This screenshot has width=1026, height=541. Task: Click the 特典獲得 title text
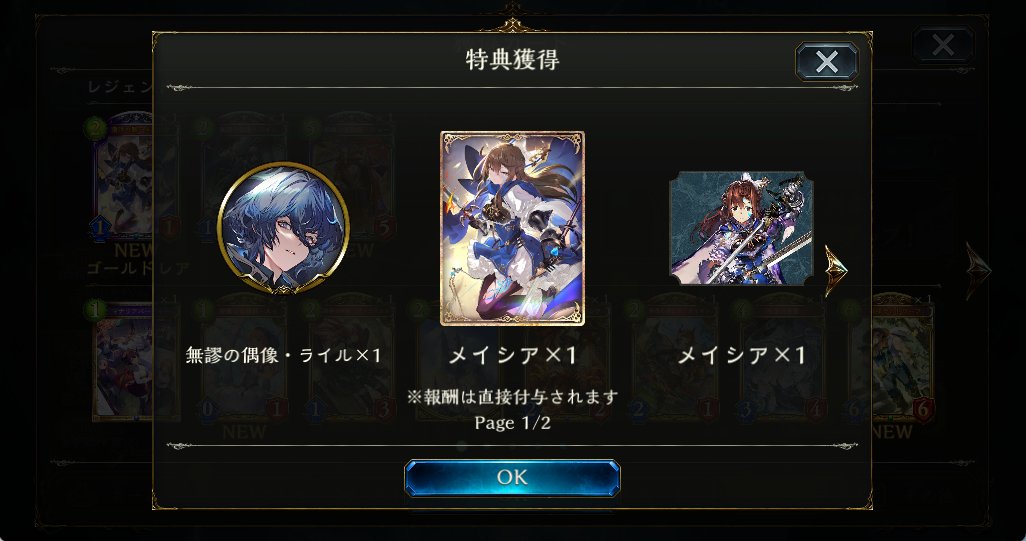coord(512,60)
